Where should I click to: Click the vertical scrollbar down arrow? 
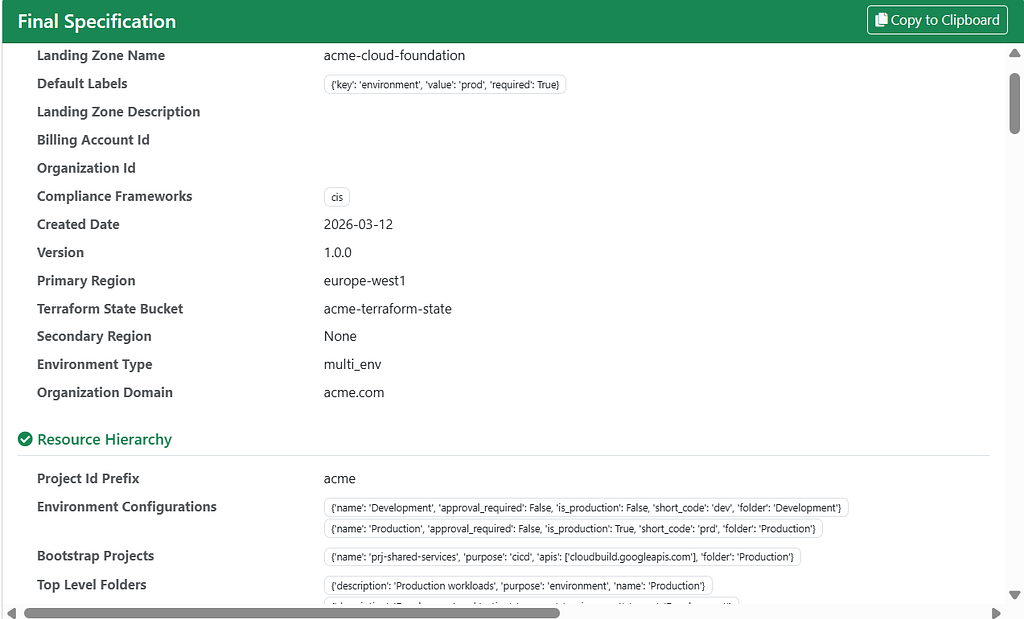[x=1014, y=595]
